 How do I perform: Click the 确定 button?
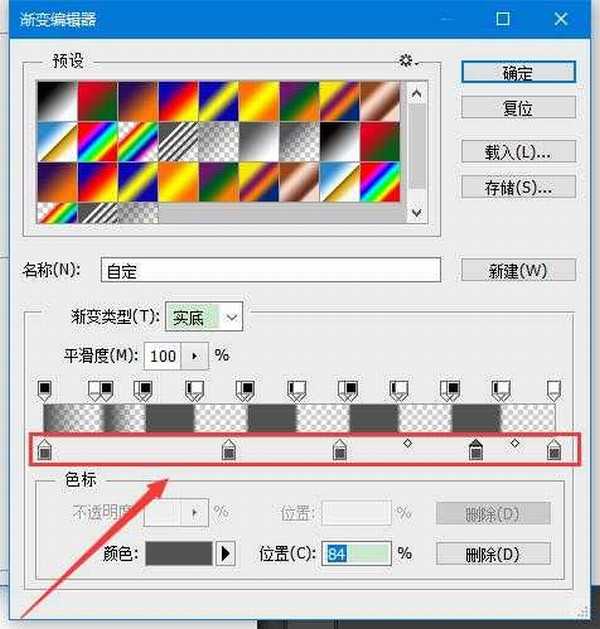tap(518, 73)
